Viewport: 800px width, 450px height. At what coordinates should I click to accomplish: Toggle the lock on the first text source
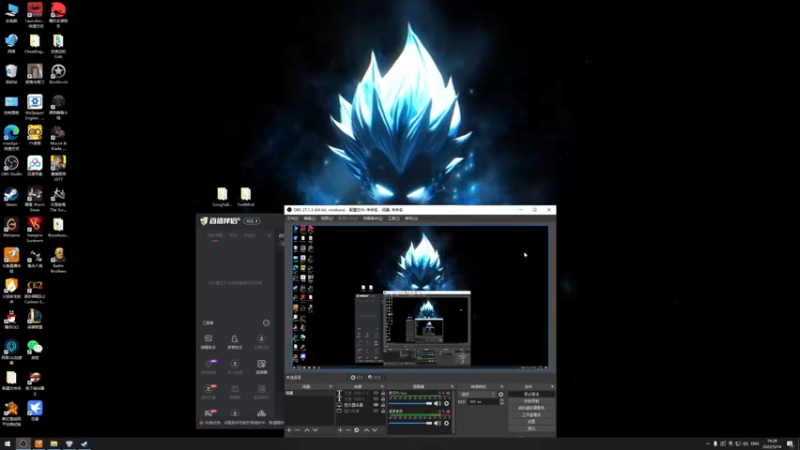click(383, 393)
